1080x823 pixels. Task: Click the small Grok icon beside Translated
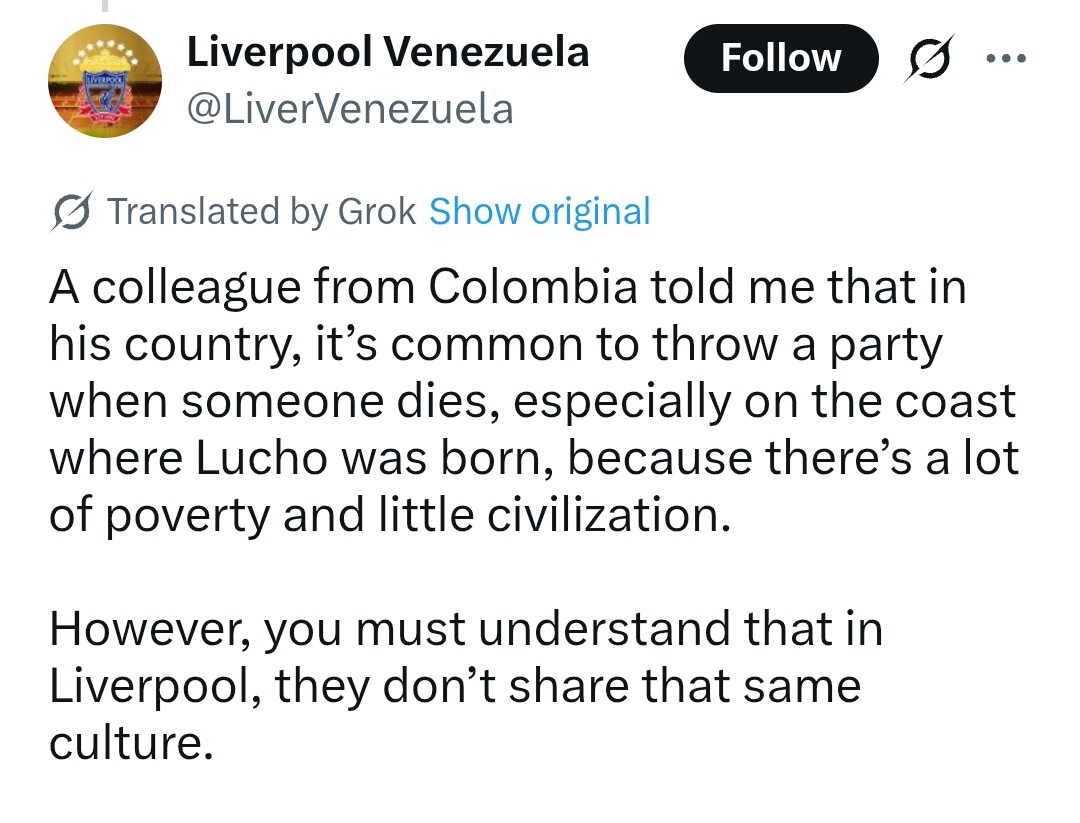point(73,212)
